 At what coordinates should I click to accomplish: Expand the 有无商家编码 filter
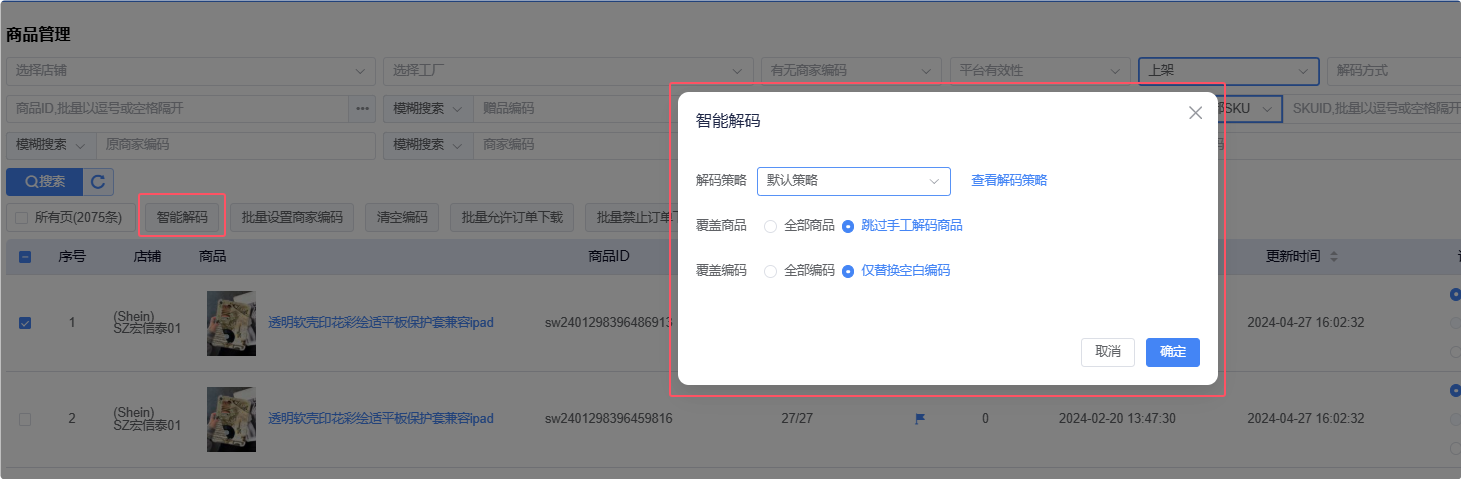tap(851, 71)
